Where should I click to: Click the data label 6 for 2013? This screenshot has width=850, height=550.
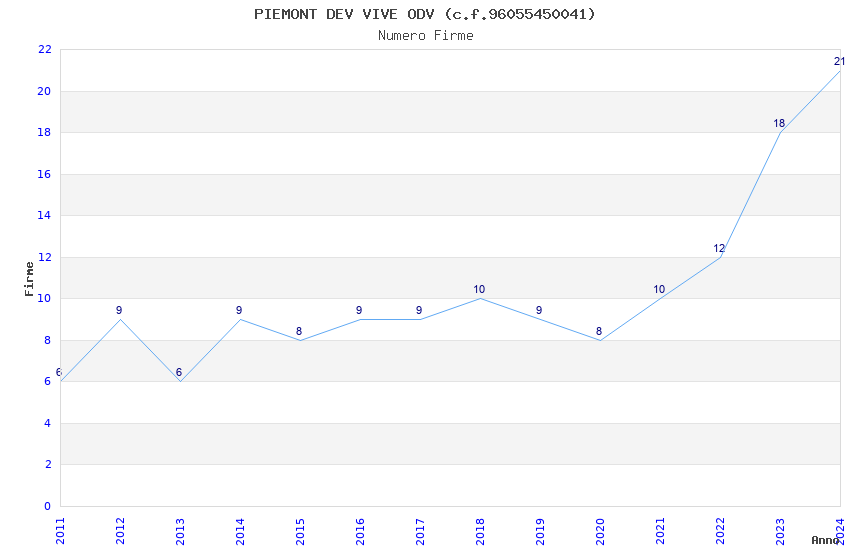click(179, 372)
